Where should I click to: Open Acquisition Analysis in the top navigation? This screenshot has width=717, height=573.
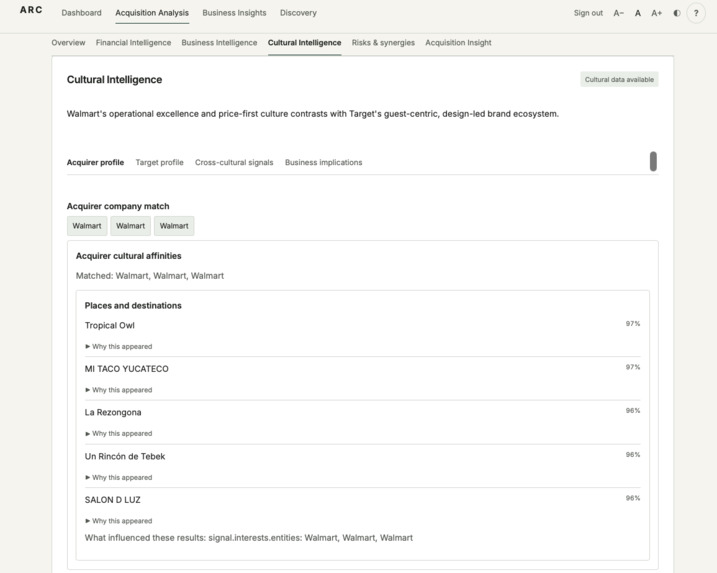click(x=152, y=13)
